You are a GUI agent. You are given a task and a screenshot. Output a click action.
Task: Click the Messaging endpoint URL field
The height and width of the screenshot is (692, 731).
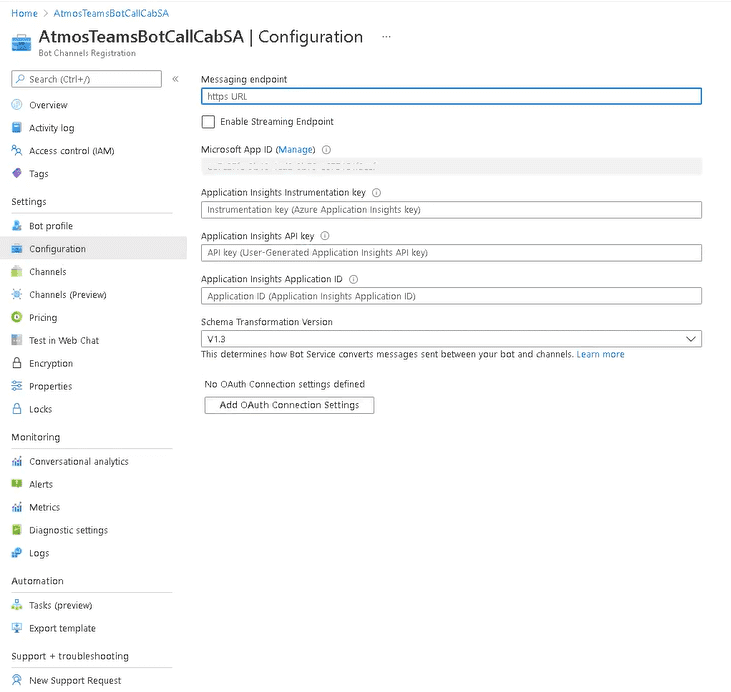(x=451, y=97)
